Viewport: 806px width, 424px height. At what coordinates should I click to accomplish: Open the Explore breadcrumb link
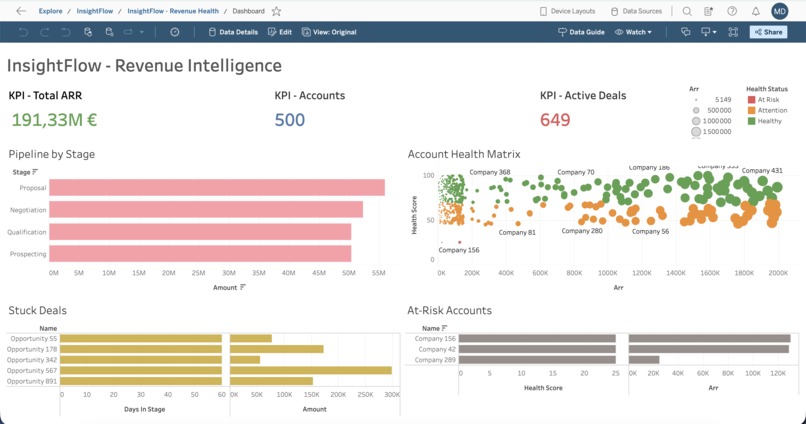[x=50, y=11]
